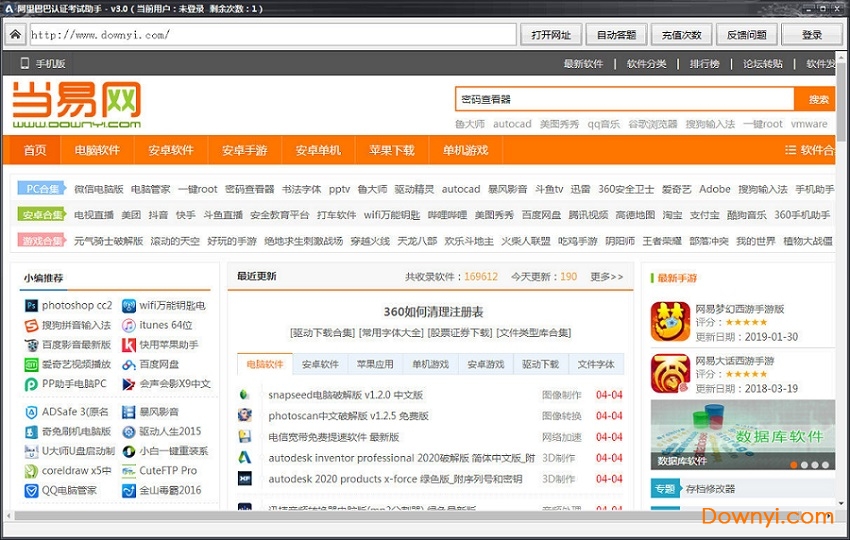The height and width of the screenshot is (540, 850).
Task: Expand the 软件合集 menu list
Action: (809, 150)
